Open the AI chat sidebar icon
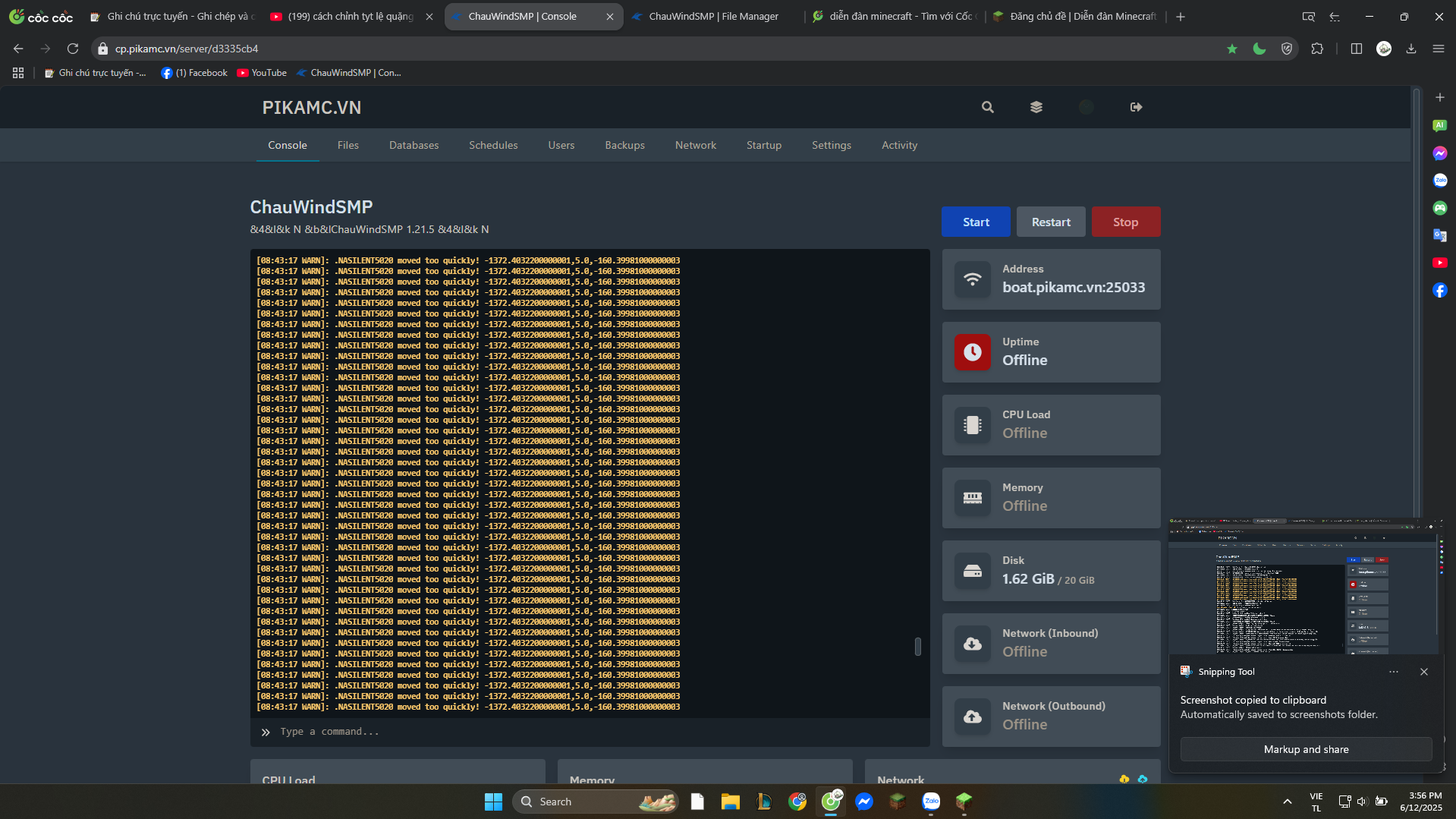The width and height of the screenshot is (1456, 819). pyautogui.click(x=1440, y=126)
